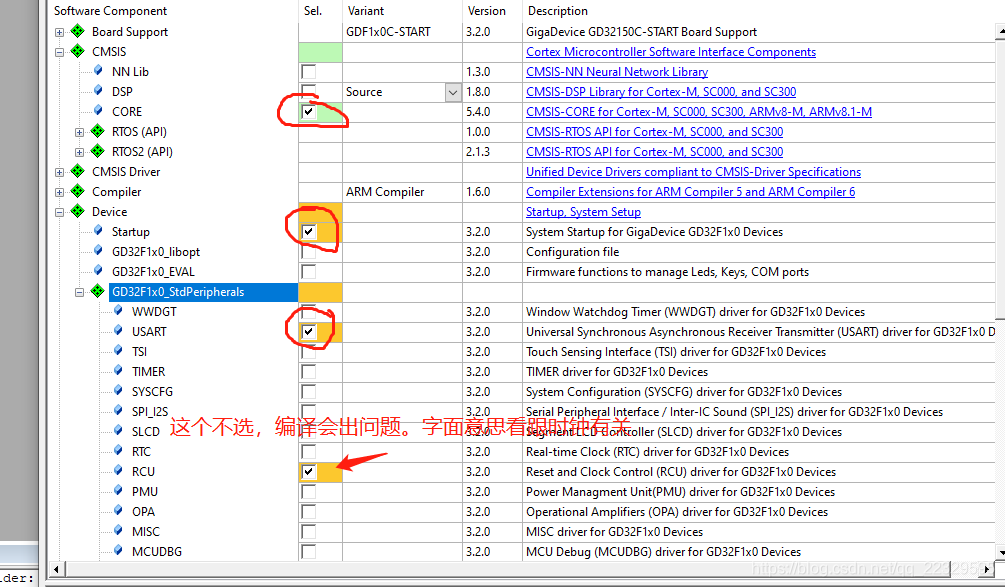Click the blue gem icon beside RTC
Screen dimensions: 1005x587
pos(118,451)
